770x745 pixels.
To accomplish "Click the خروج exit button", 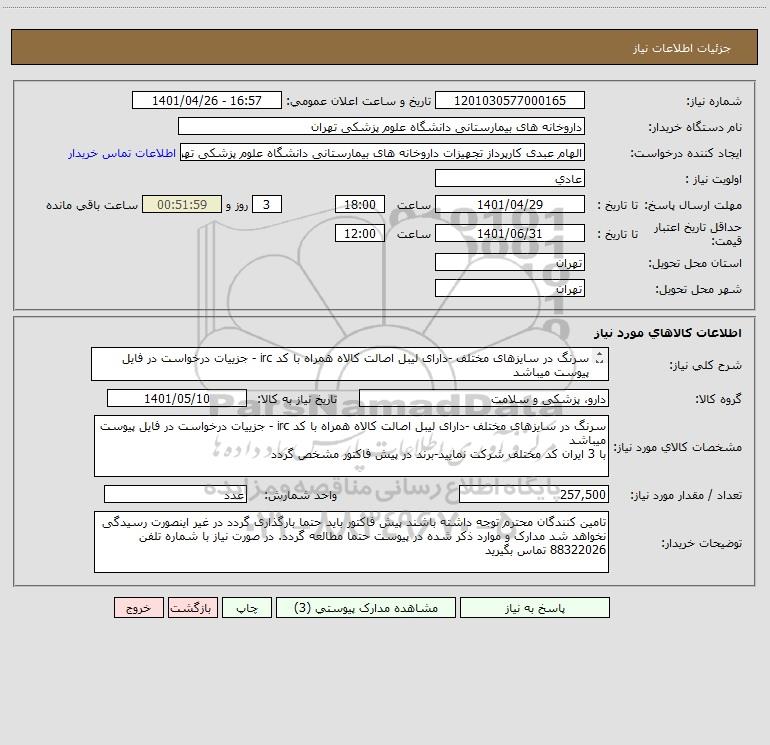I will 138,607.
